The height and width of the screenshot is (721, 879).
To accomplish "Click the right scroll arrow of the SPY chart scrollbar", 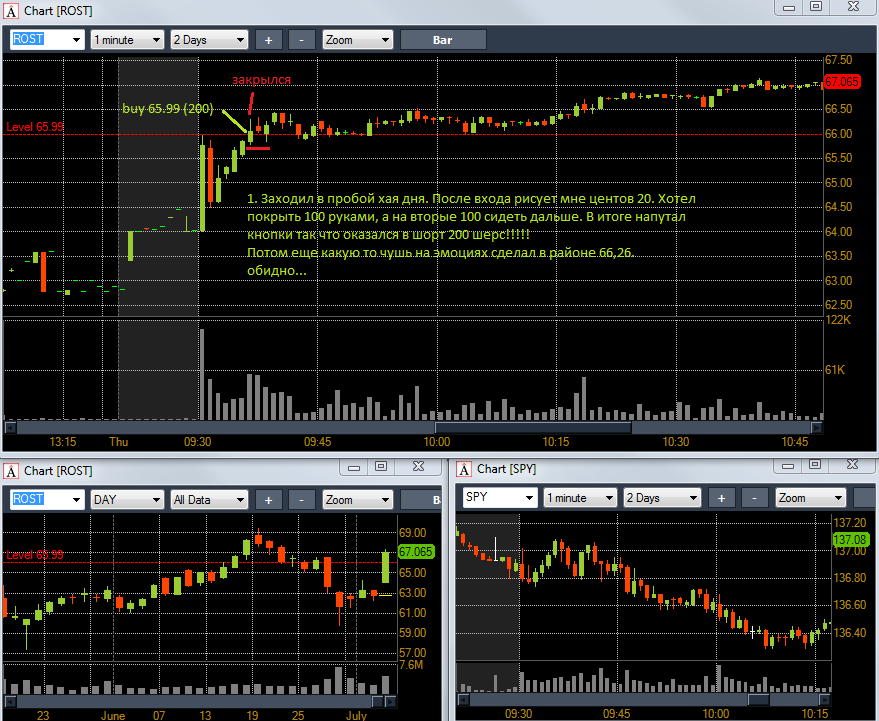I will (825, 700).
